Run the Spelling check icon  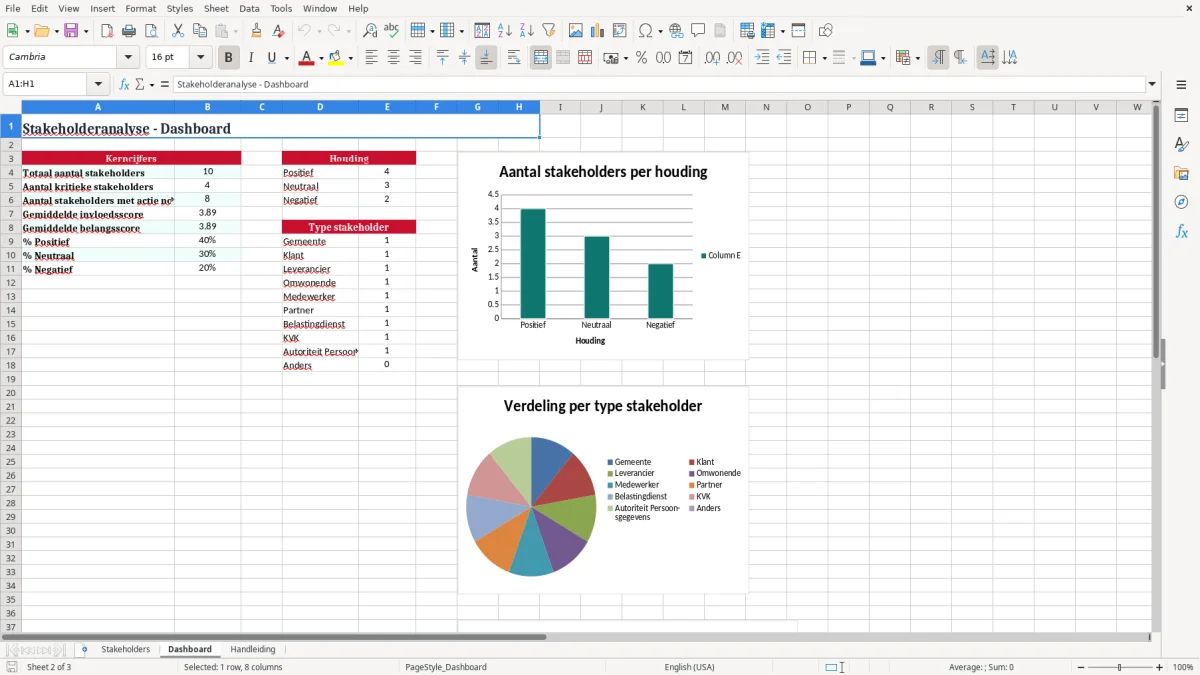pos(392,31)
